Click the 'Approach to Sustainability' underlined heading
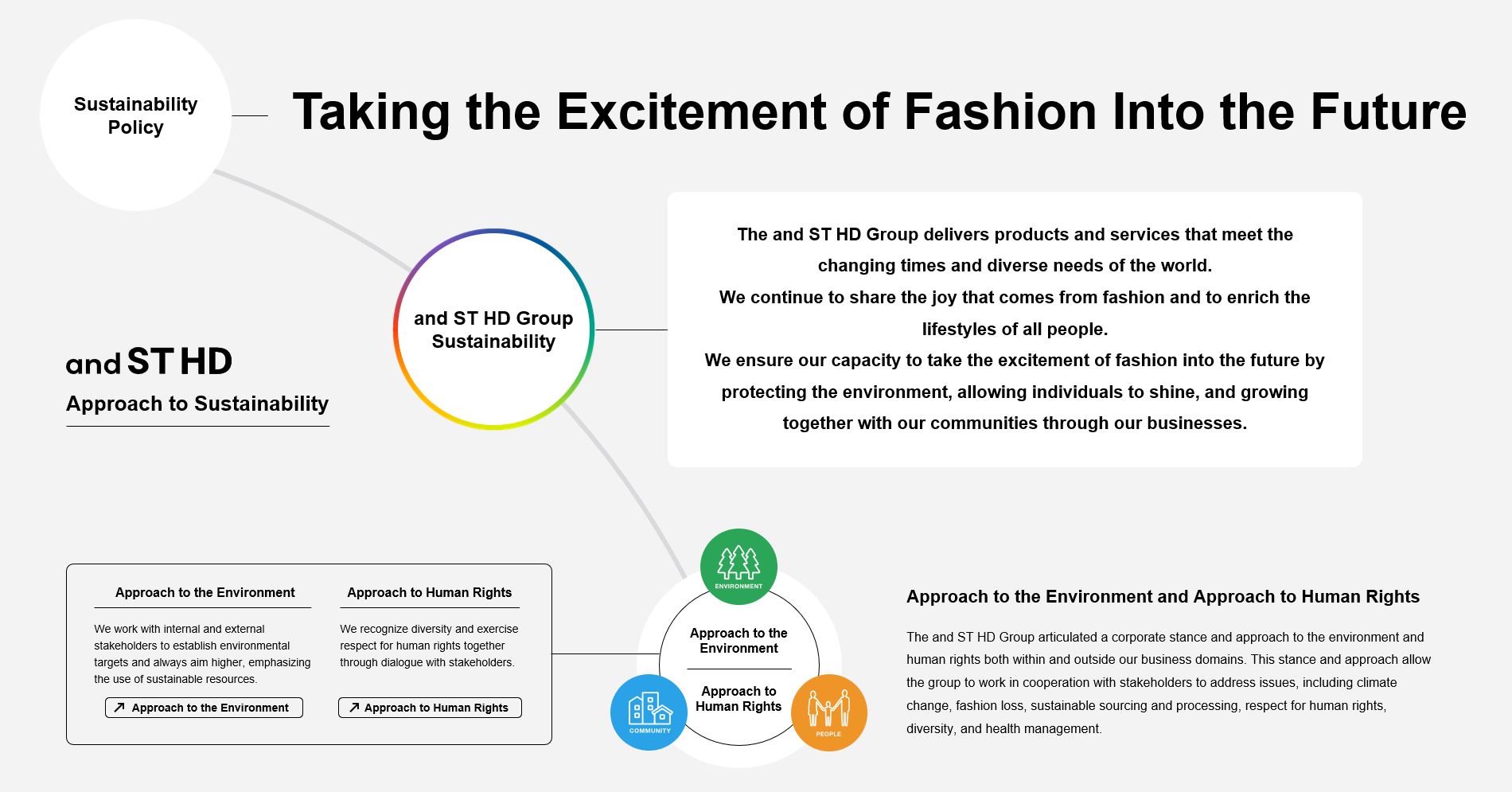This screenshot has width=1512, height=792. tap(197, 404)
